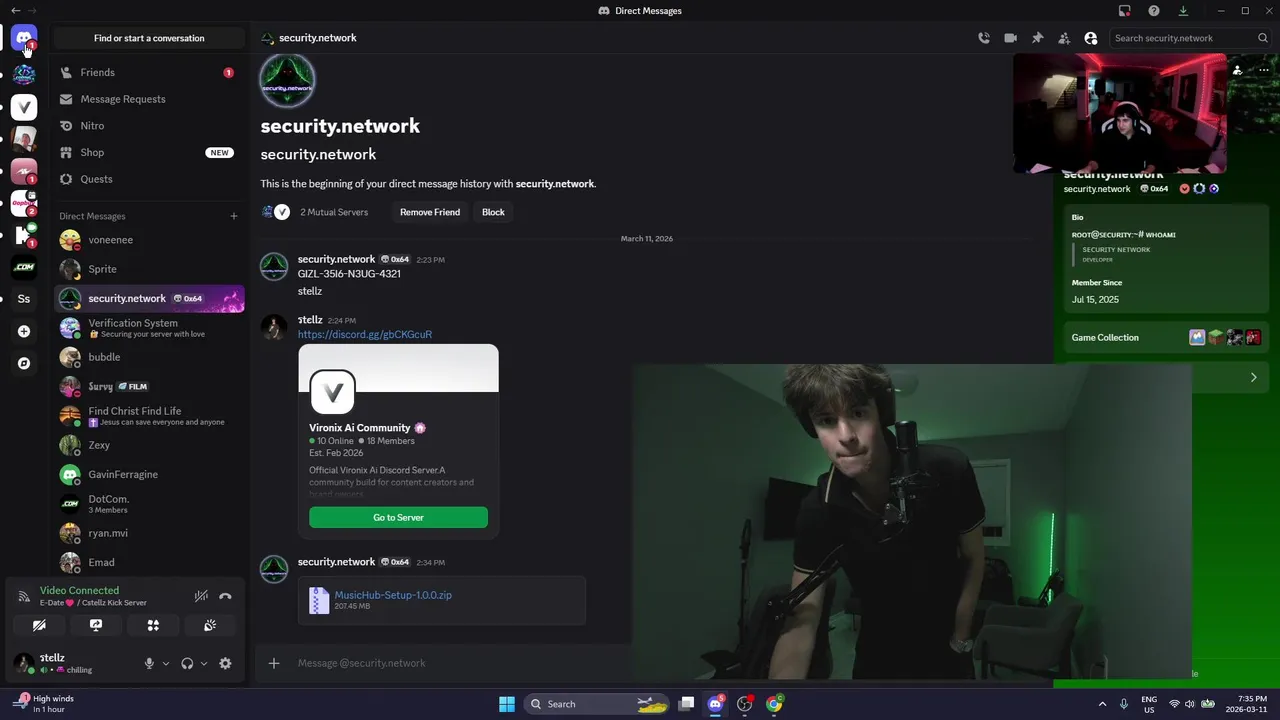This screenshot has height=720, width=1280.
Task: Show voice connection signal details
Action: tap(24, 596)
